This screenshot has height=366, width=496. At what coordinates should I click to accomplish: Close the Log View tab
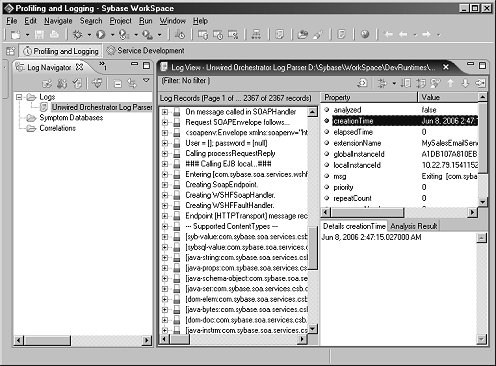coord(446,67)
